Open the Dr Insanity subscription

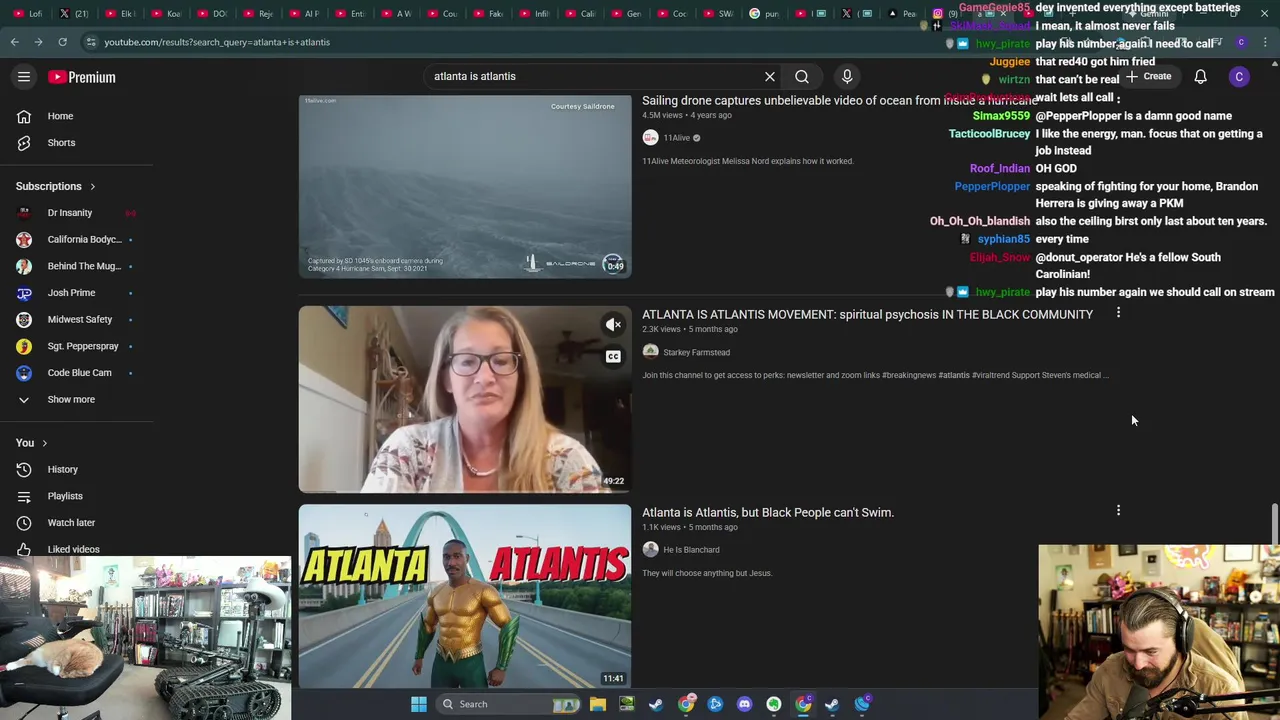(76, 213)
